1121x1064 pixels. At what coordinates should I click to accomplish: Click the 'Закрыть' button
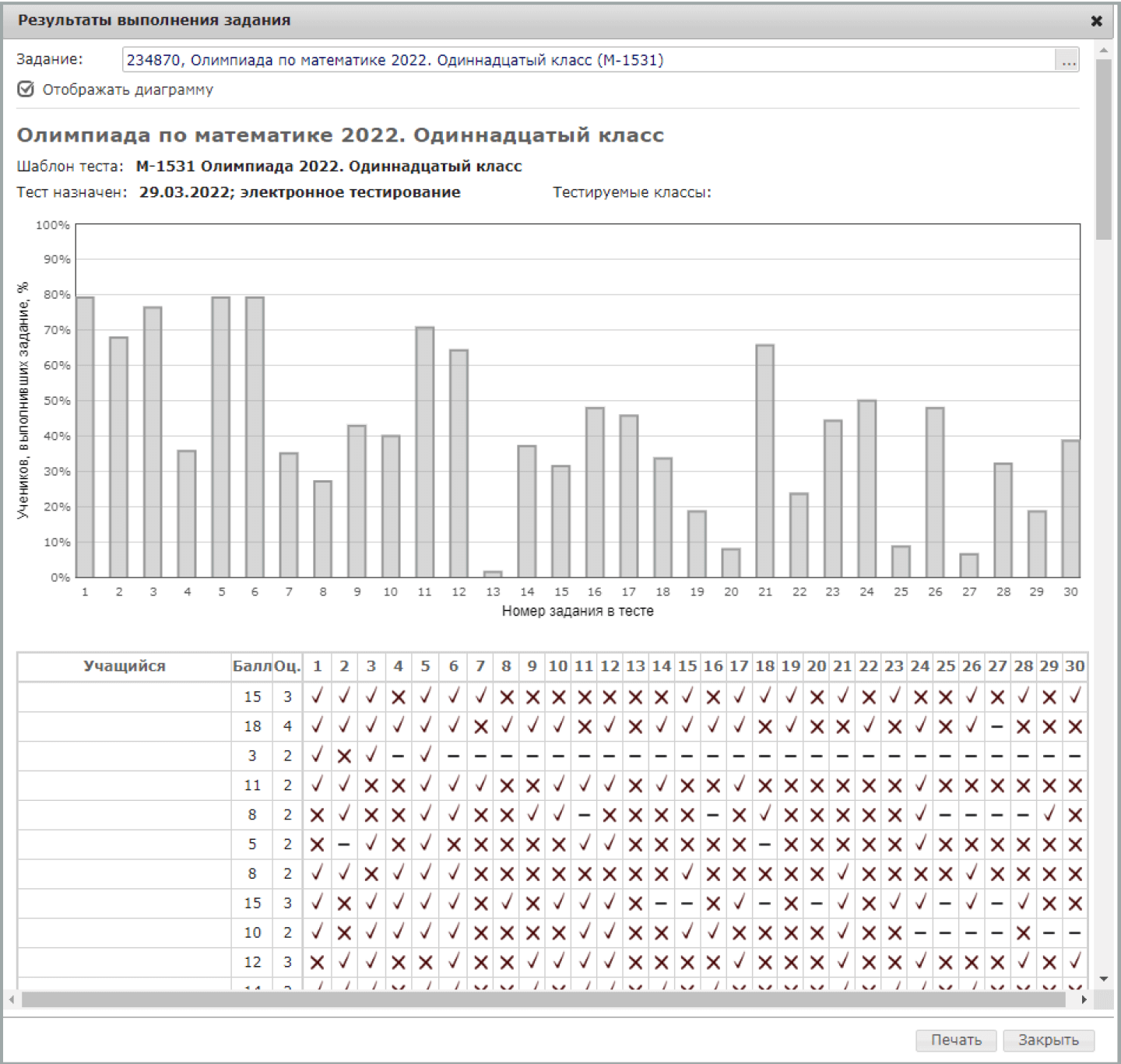pos(1049,1040)
